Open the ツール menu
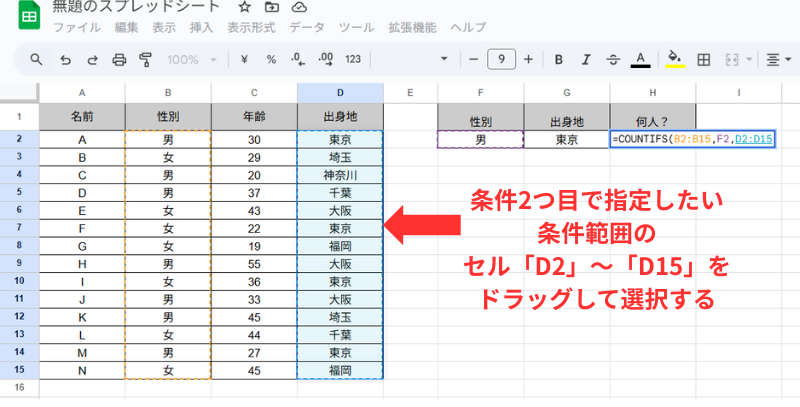The height and width of the screenshot is (407, 800). (x=356, y=28)
